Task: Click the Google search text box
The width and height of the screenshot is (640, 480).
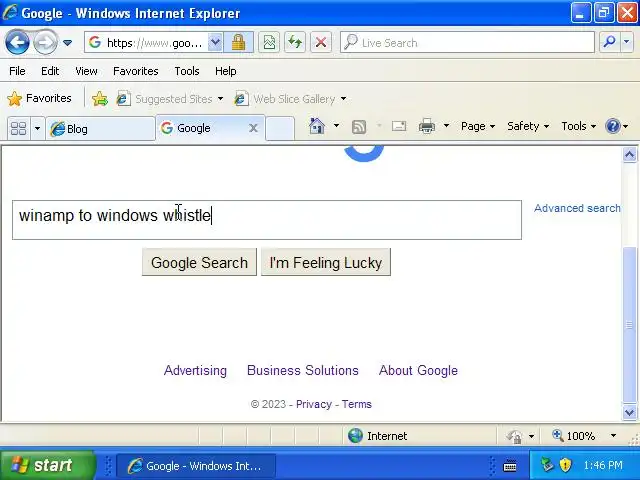Action: click(267, 220)
